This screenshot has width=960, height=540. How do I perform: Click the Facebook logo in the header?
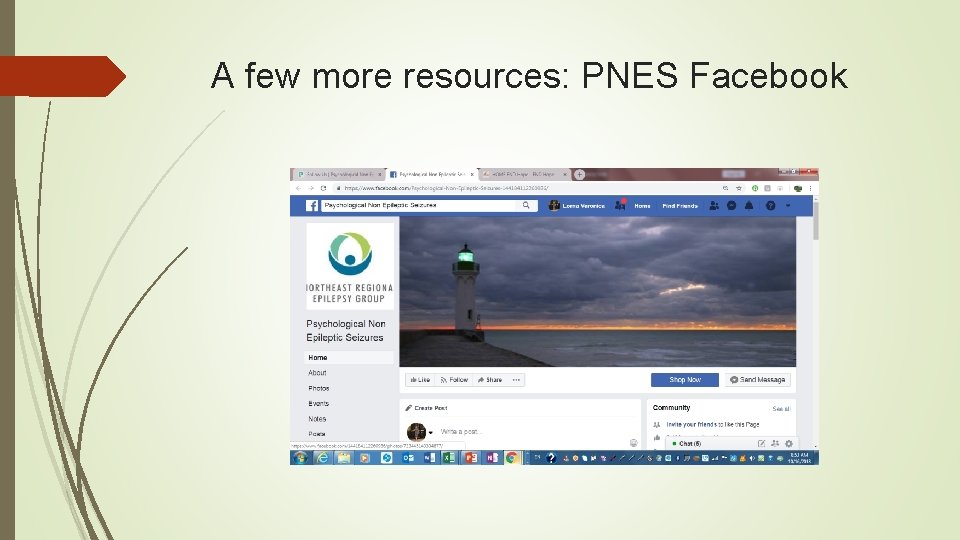pos(312,206)
